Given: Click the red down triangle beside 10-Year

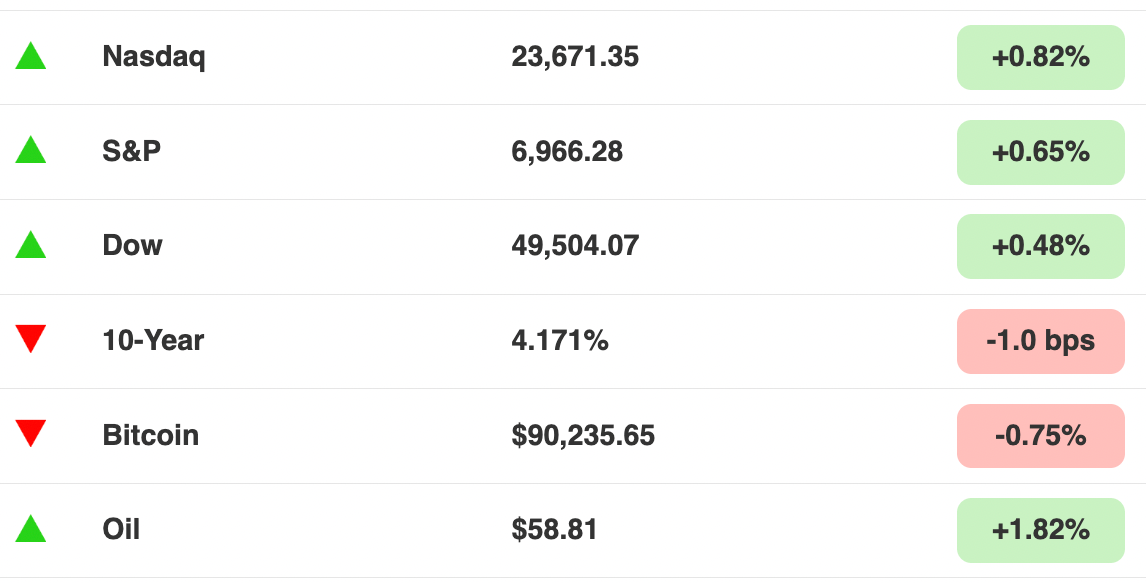Looking at the screenshot, I should pyautogui.click(x=31, y=339).
